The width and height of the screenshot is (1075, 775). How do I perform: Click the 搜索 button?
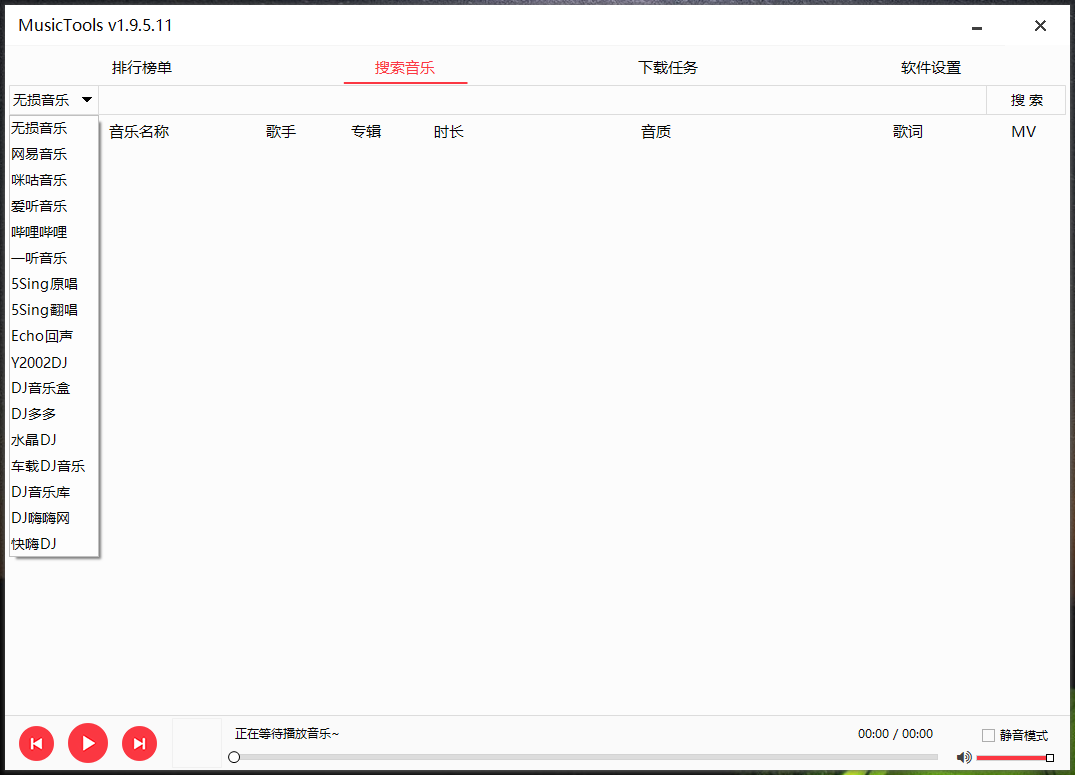click(x=1026, y=100)
